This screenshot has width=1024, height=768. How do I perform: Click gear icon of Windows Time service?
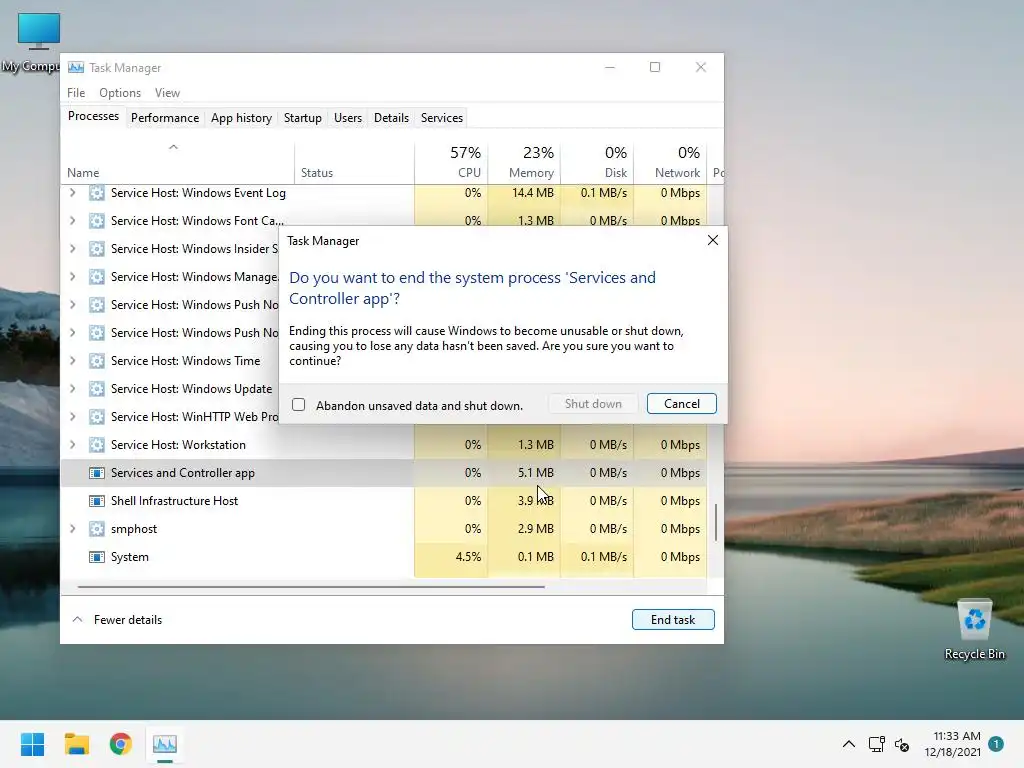[x=97, y=360]
